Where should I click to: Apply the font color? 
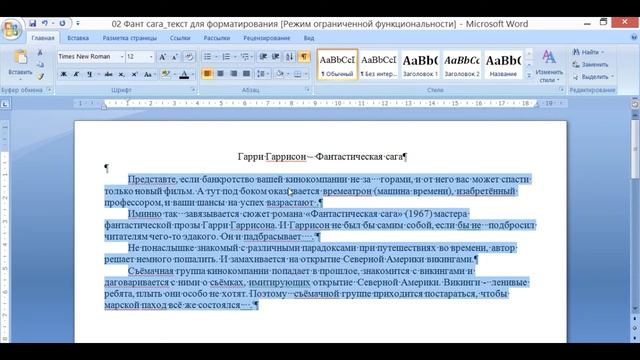[184, 74]
